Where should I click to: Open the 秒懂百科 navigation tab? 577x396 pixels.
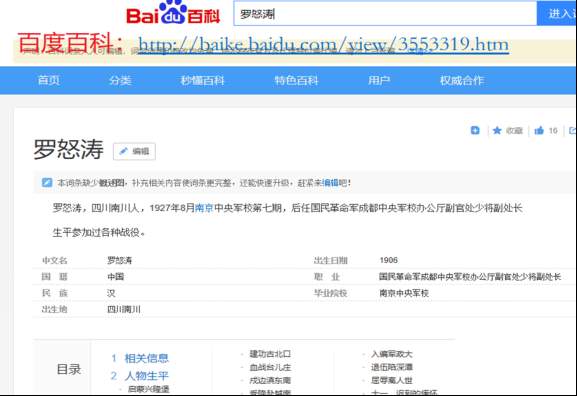point(202,80)
